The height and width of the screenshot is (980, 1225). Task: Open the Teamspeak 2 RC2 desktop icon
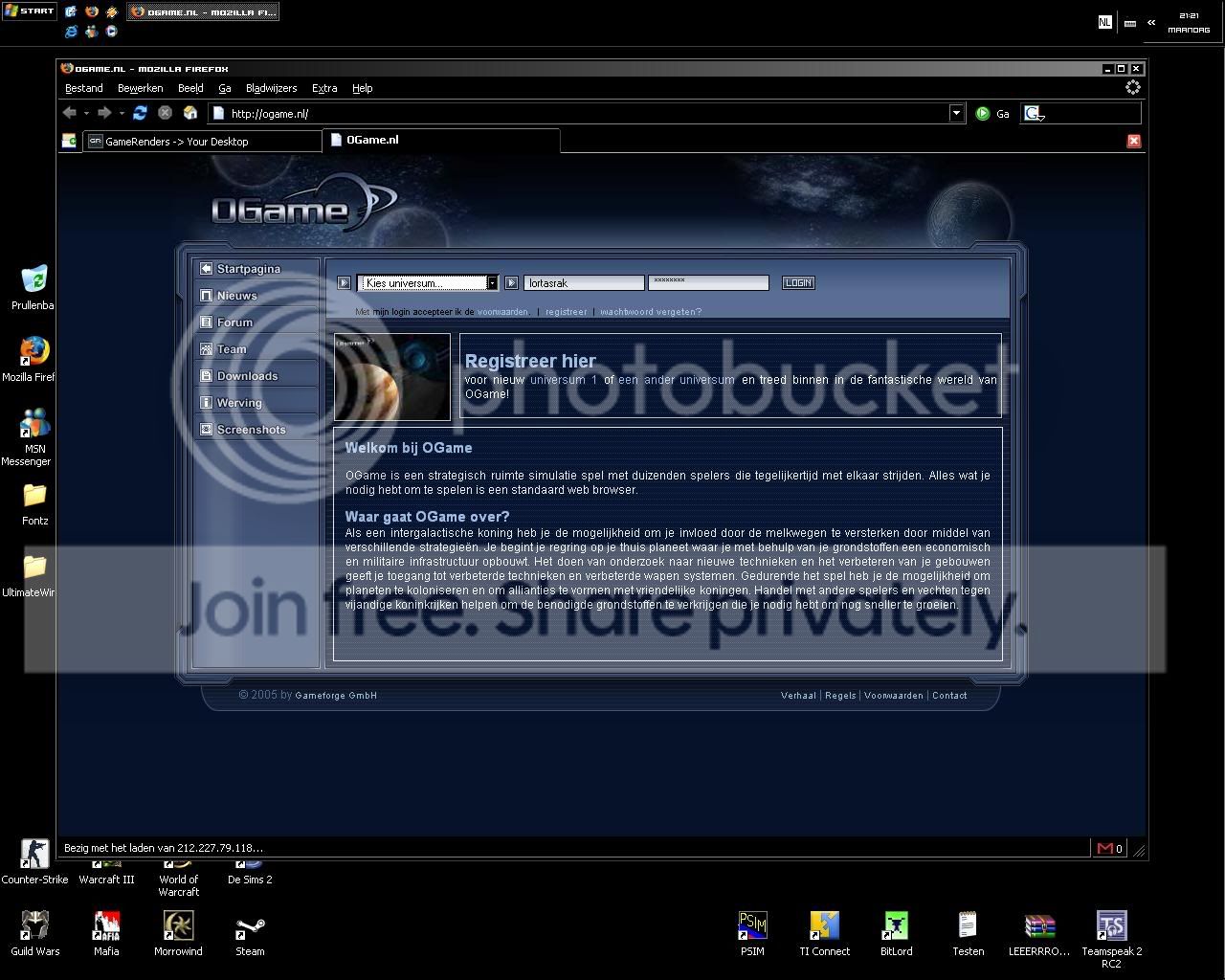click(x=1112, y=939)
